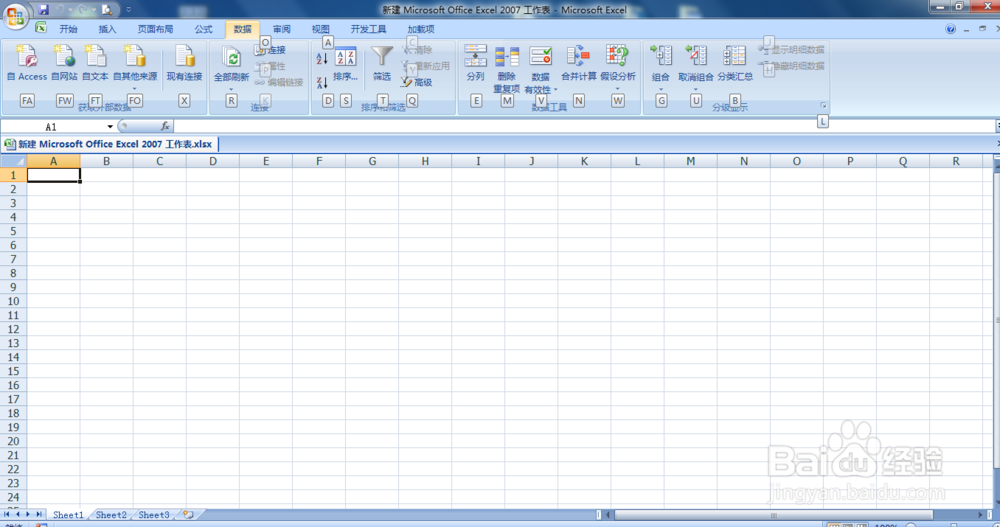
Task: Sort Z to A descending
Action: pos(322,82)
